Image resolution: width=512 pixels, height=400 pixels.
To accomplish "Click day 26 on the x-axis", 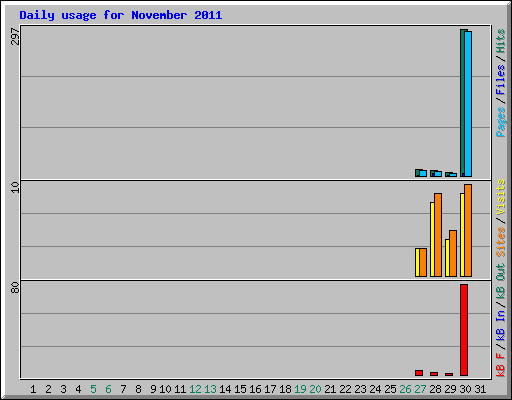I will tap(405, 389).
